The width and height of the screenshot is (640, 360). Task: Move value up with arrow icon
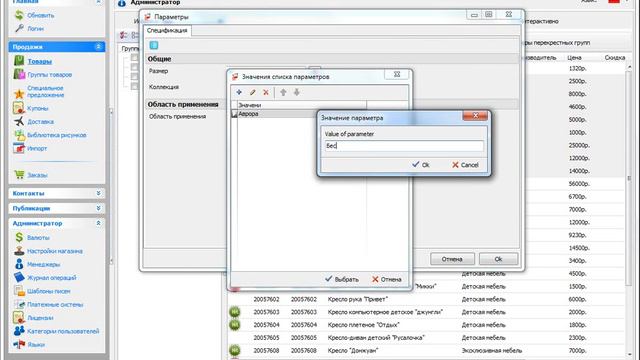coord(283,92)
